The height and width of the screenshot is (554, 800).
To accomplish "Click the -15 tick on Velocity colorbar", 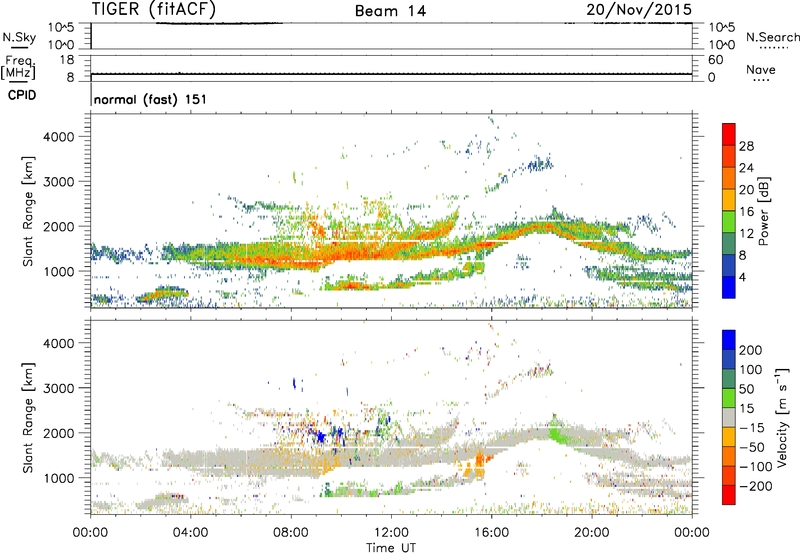I will click(752, 428).
